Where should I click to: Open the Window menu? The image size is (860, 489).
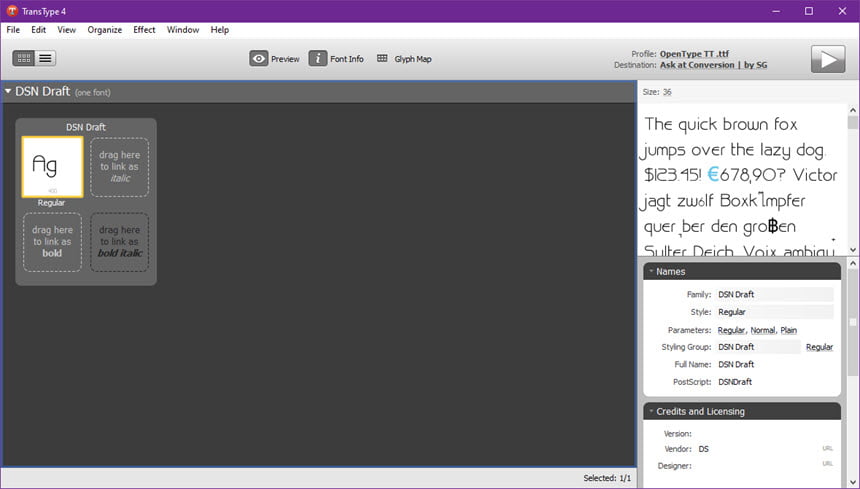click(x=183, y=30)
